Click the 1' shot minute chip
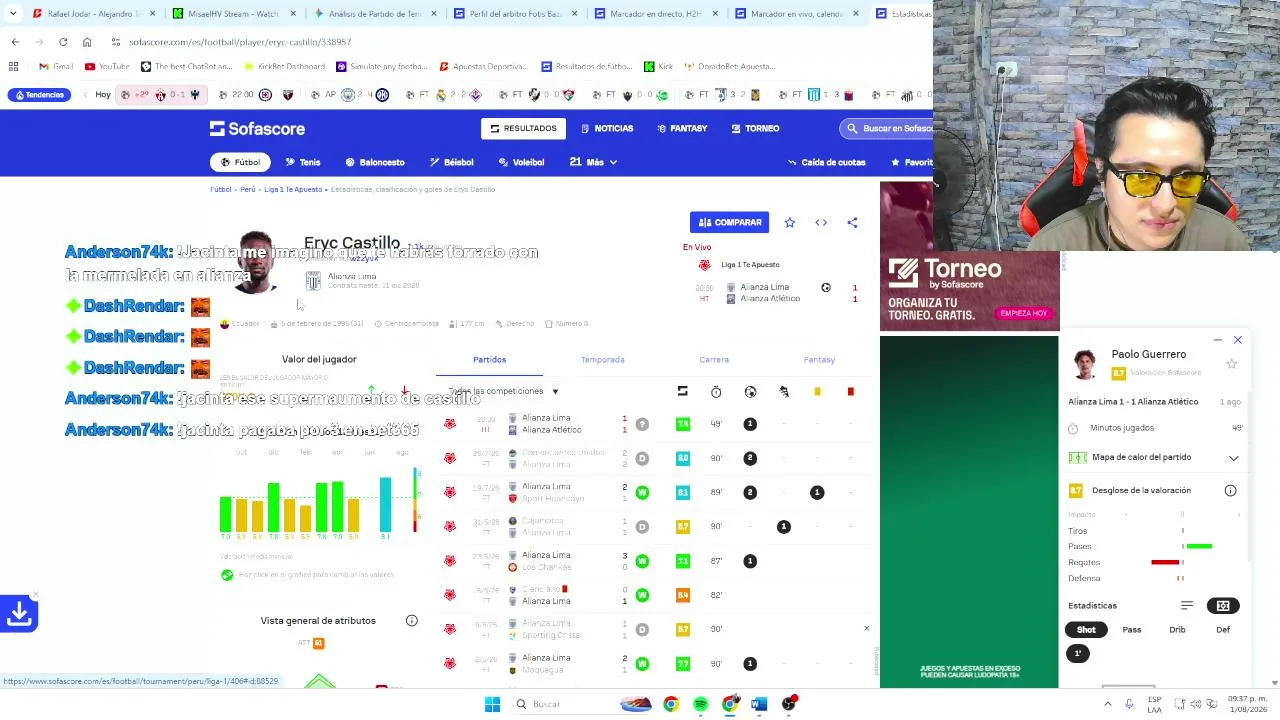1280x720 pixels. tap(1078, 654)
